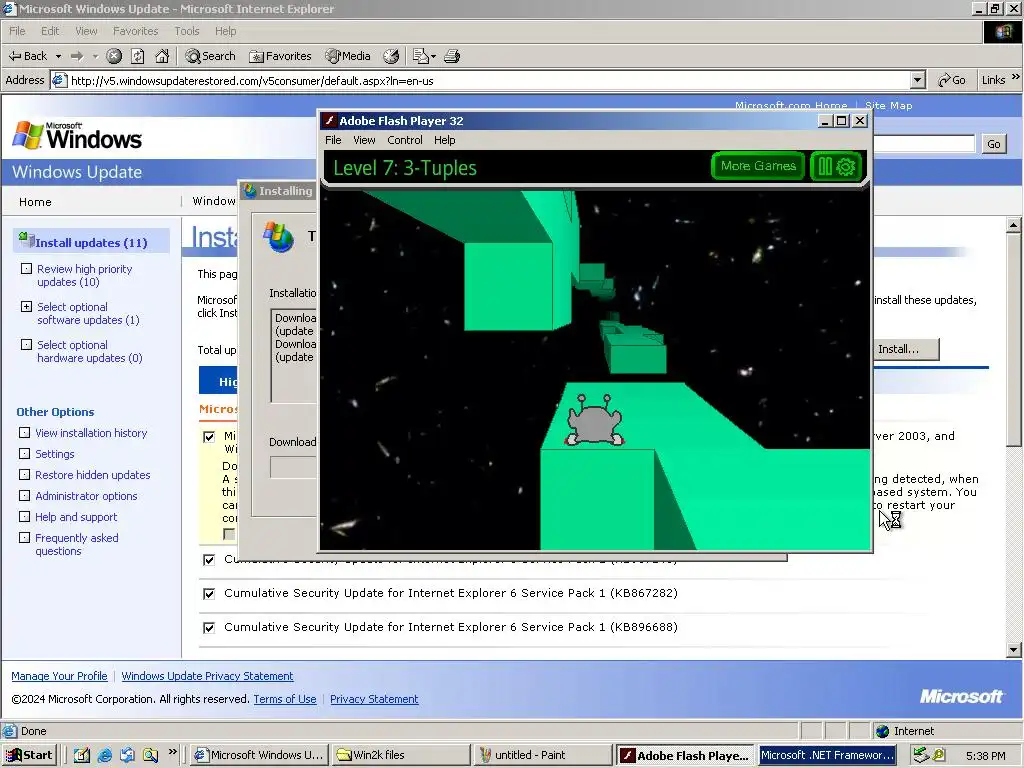Open the History toolbar icon
Image resolution: width=1024 pixels, height=768 pixels.
point(391,56)
